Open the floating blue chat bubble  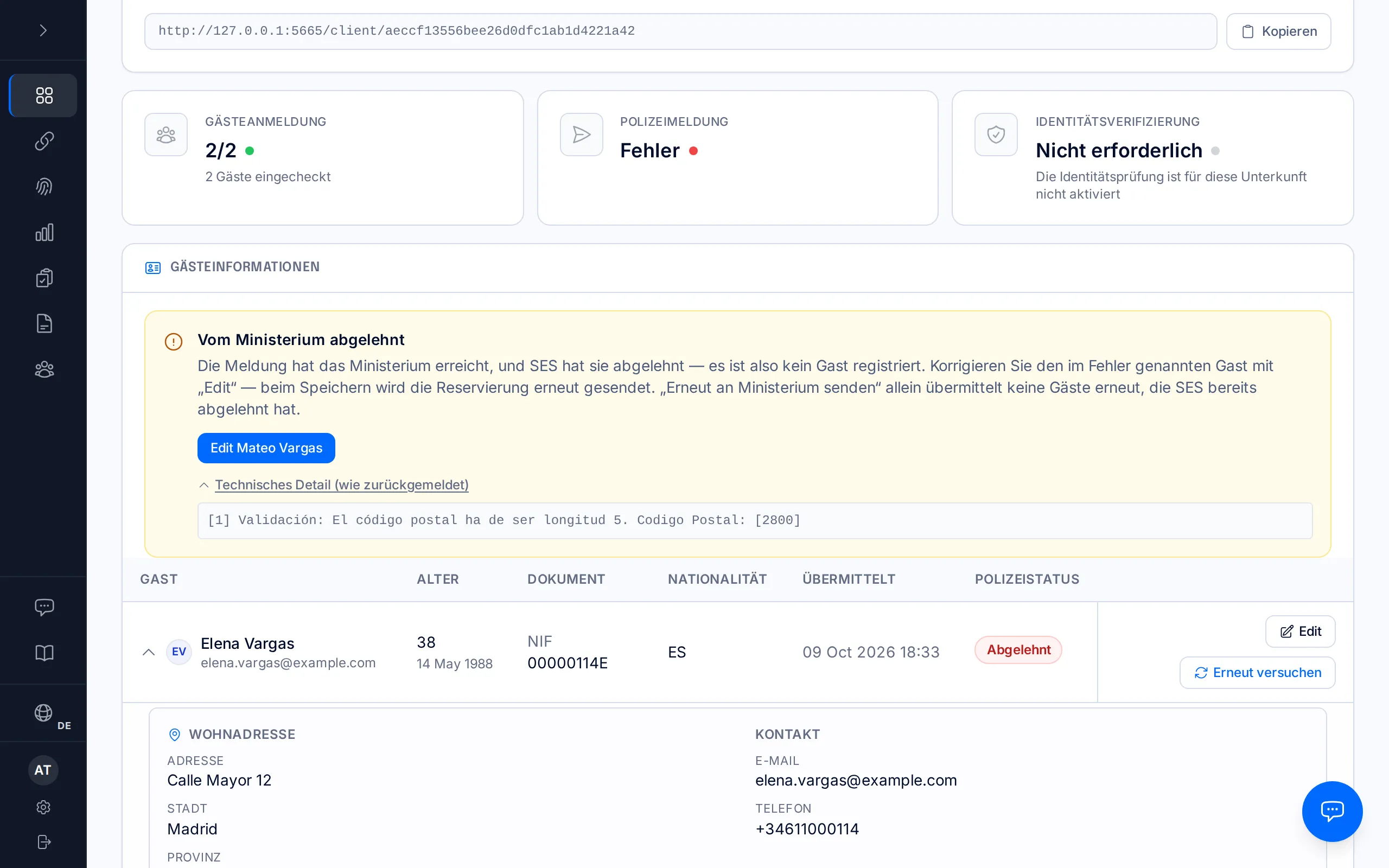pyautogui.click(x=1331, y=810)
